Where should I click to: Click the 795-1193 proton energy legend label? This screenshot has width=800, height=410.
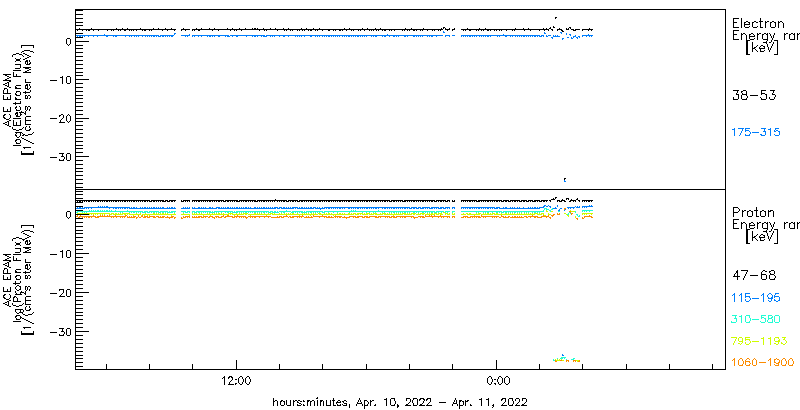[x=759, y=341]
